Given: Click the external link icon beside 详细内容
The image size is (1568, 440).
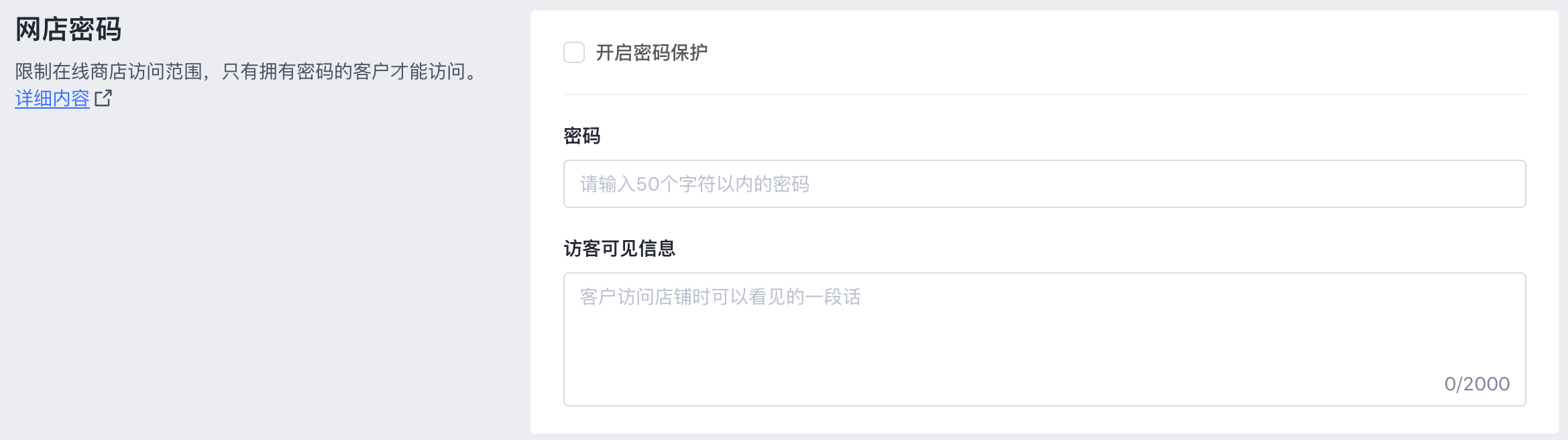Looking at the screenshot, I should [103, 99].
